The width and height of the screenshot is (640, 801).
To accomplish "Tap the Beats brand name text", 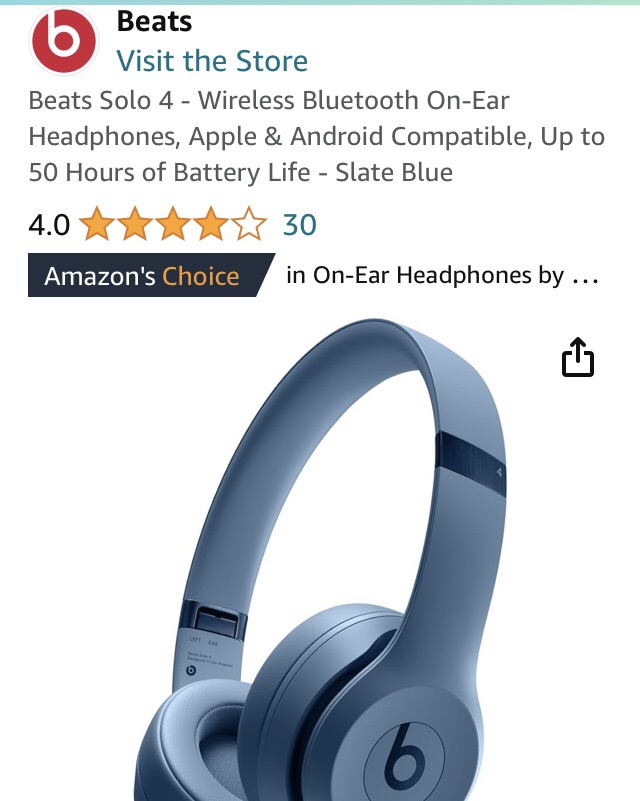I will pos(154,21).
